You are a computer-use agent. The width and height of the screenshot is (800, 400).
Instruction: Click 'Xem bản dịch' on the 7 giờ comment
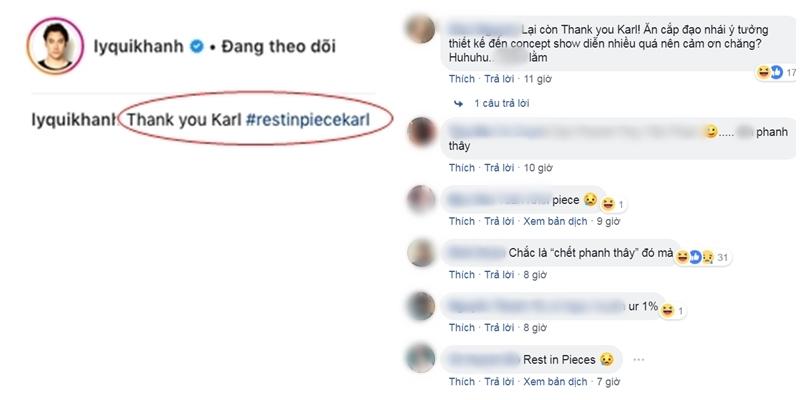(x=555, y=381)
